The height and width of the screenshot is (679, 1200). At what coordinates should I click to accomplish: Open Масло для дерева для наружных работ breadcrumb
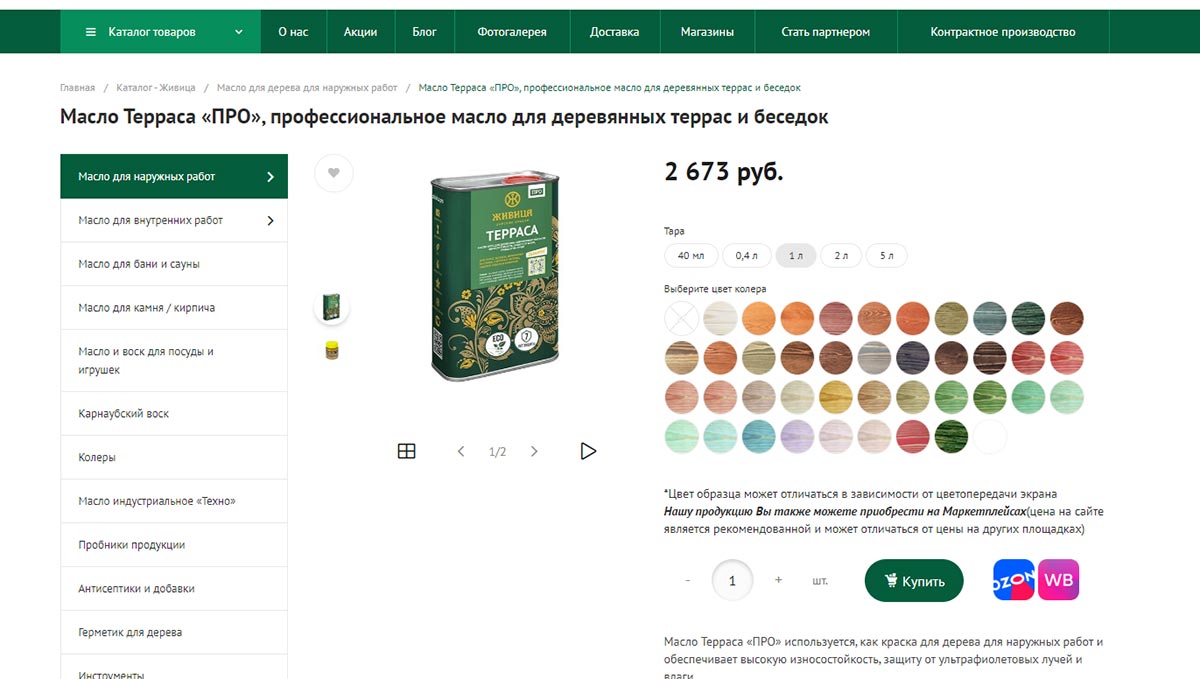click(307, 88)
